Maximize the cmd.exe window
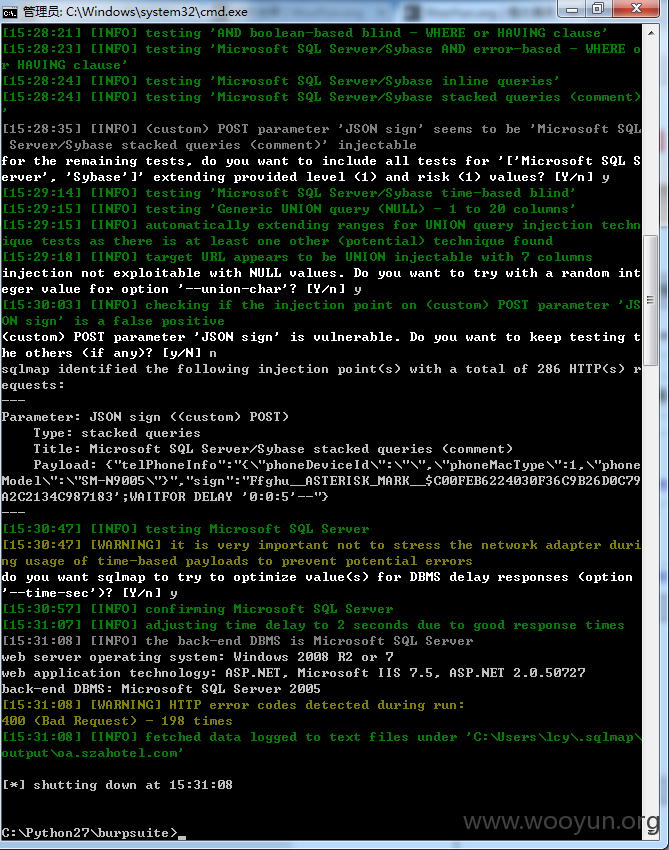Viewport: 669px width, 850px height. pyautogui.click(x=599, y=9)
